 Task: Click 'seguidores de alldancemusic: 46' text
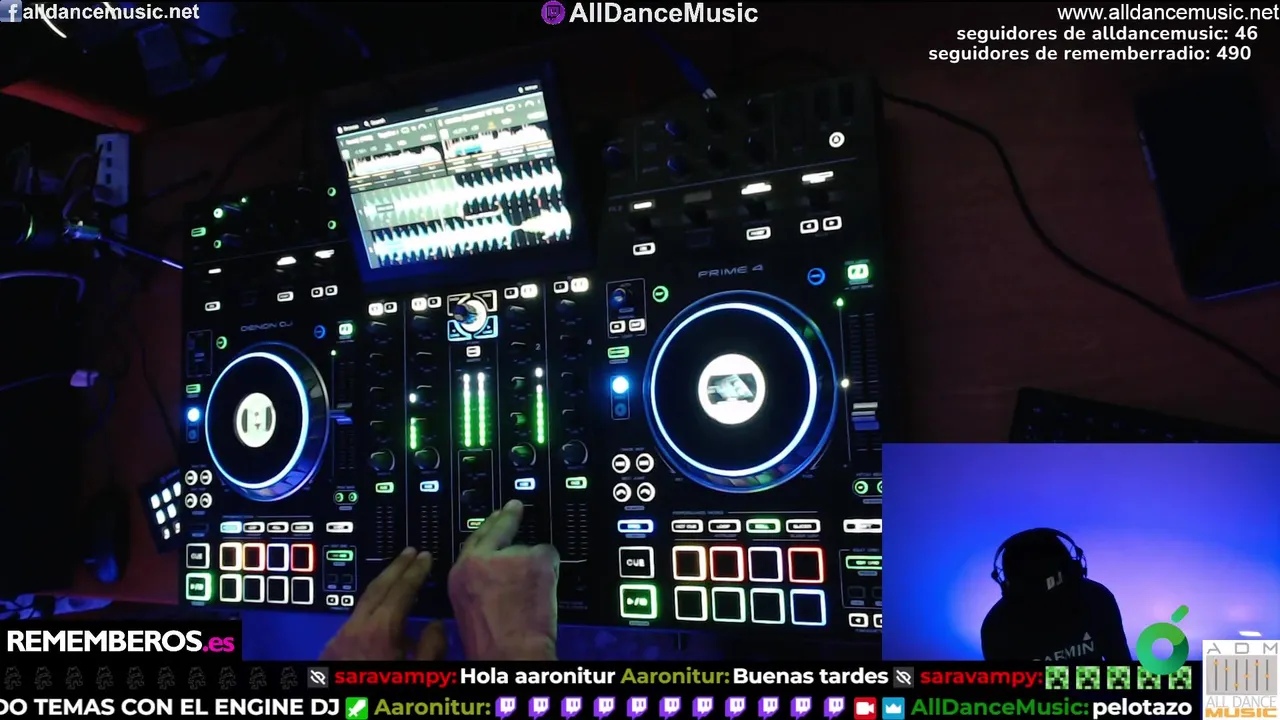(1107, 34)
